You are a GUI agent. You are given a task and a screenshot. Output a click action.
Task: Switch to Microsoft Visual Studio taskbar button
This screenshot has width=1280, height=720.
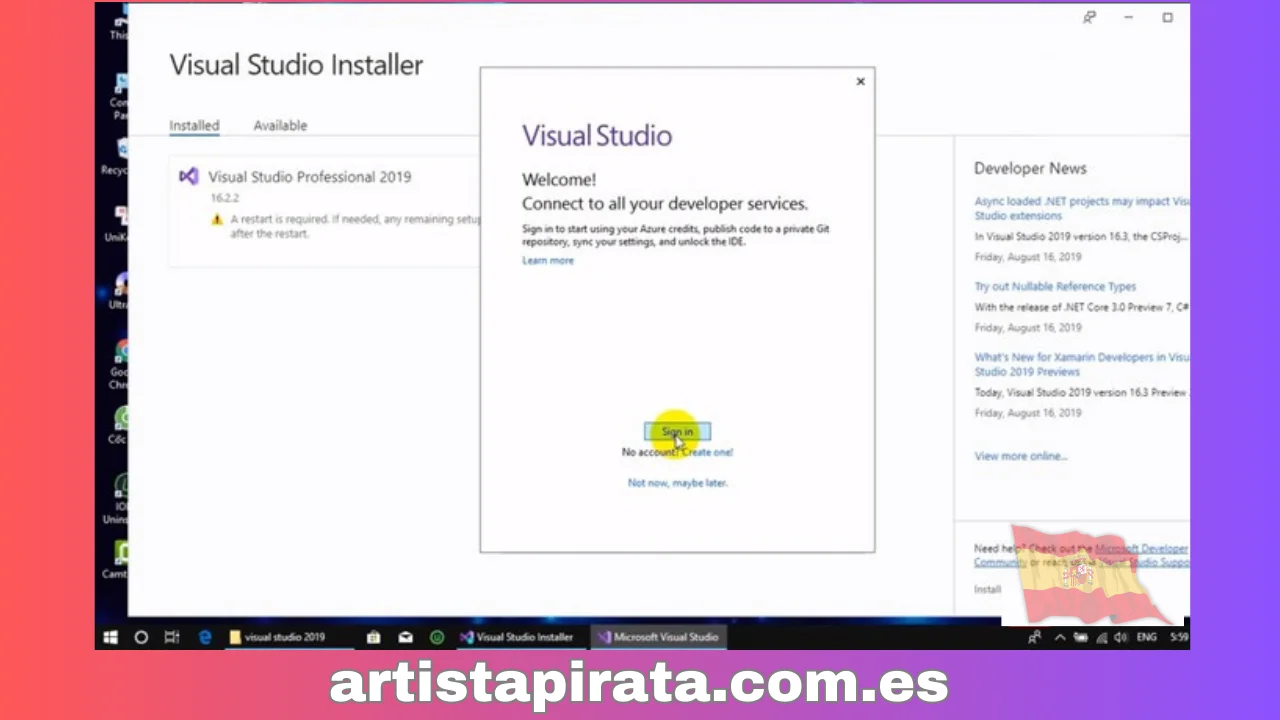tap(659, 637)
